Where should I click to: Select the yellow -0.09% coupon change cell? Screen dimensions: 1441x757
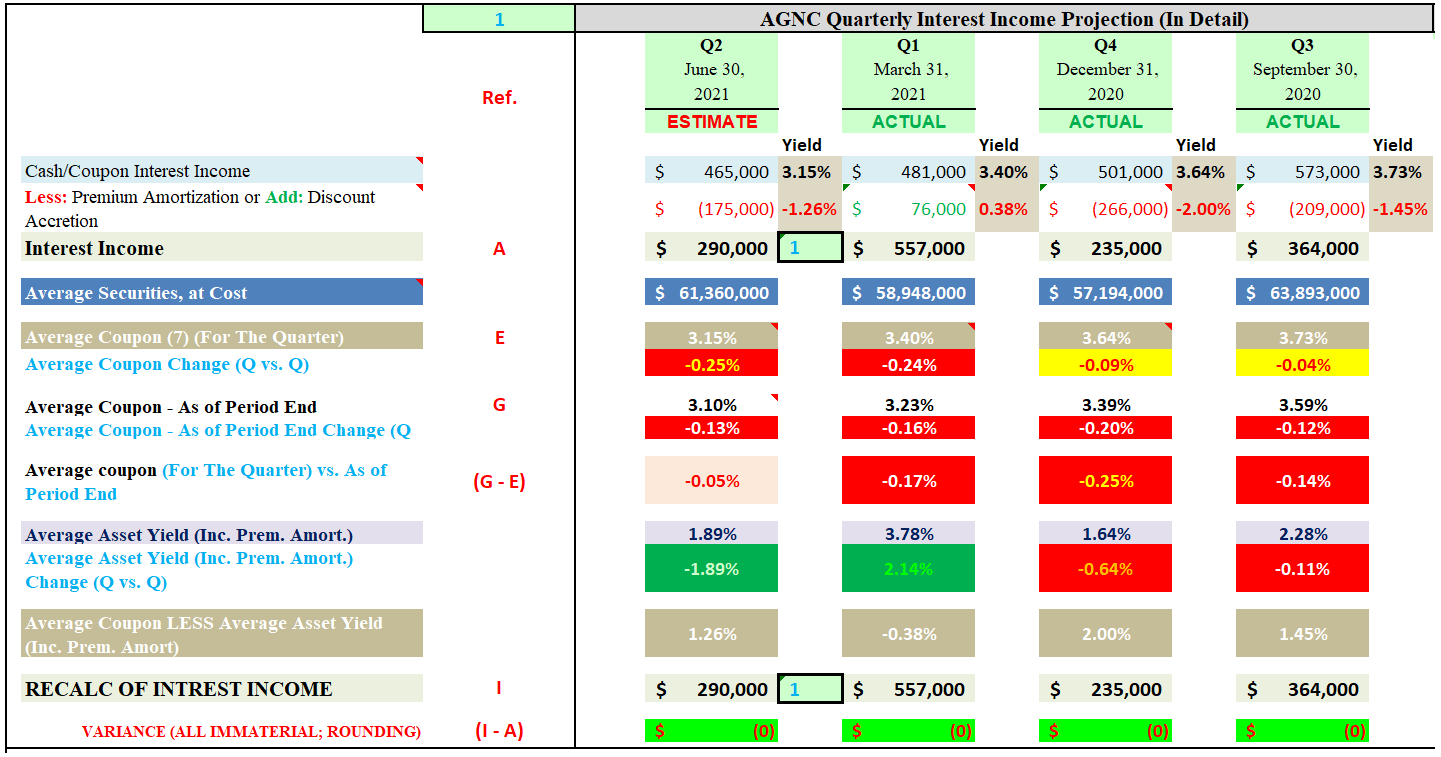(x=1105, y=364)
